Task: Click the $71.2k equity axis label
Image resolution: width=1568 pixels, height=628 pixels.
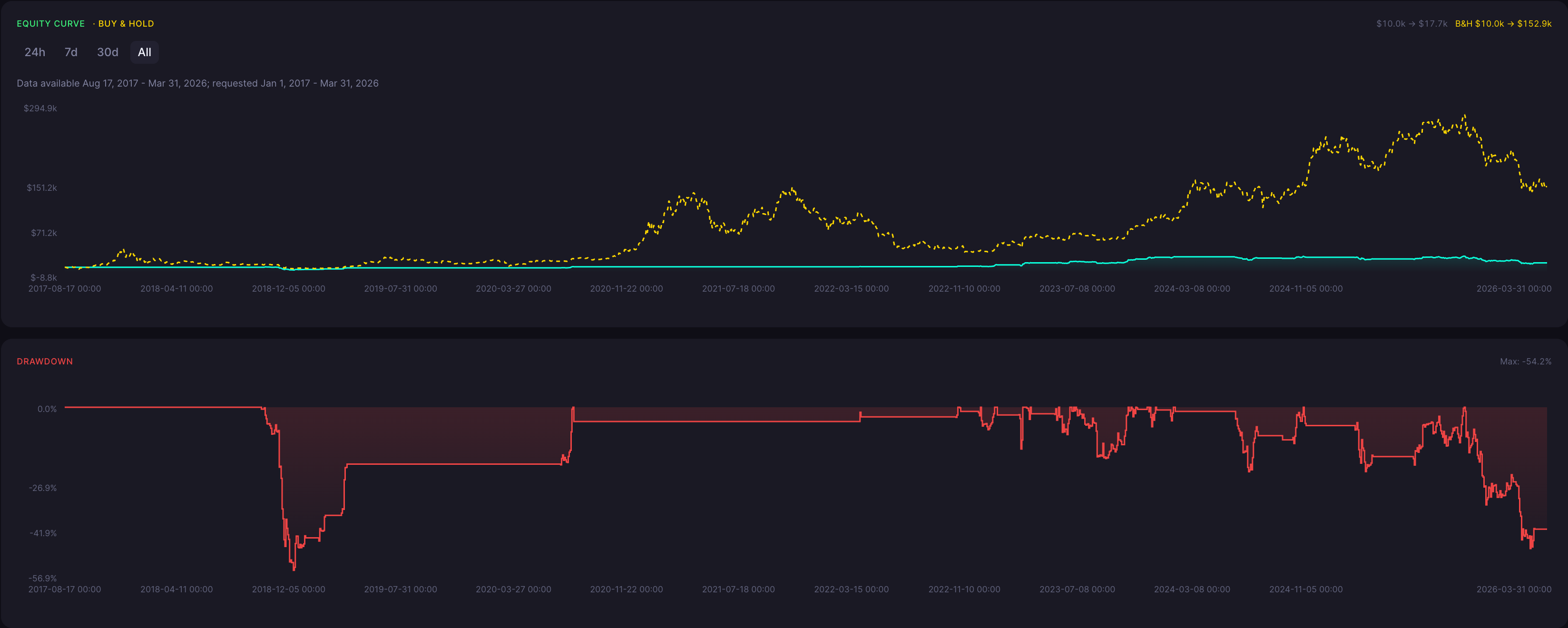Action: (x=44, y=233)
